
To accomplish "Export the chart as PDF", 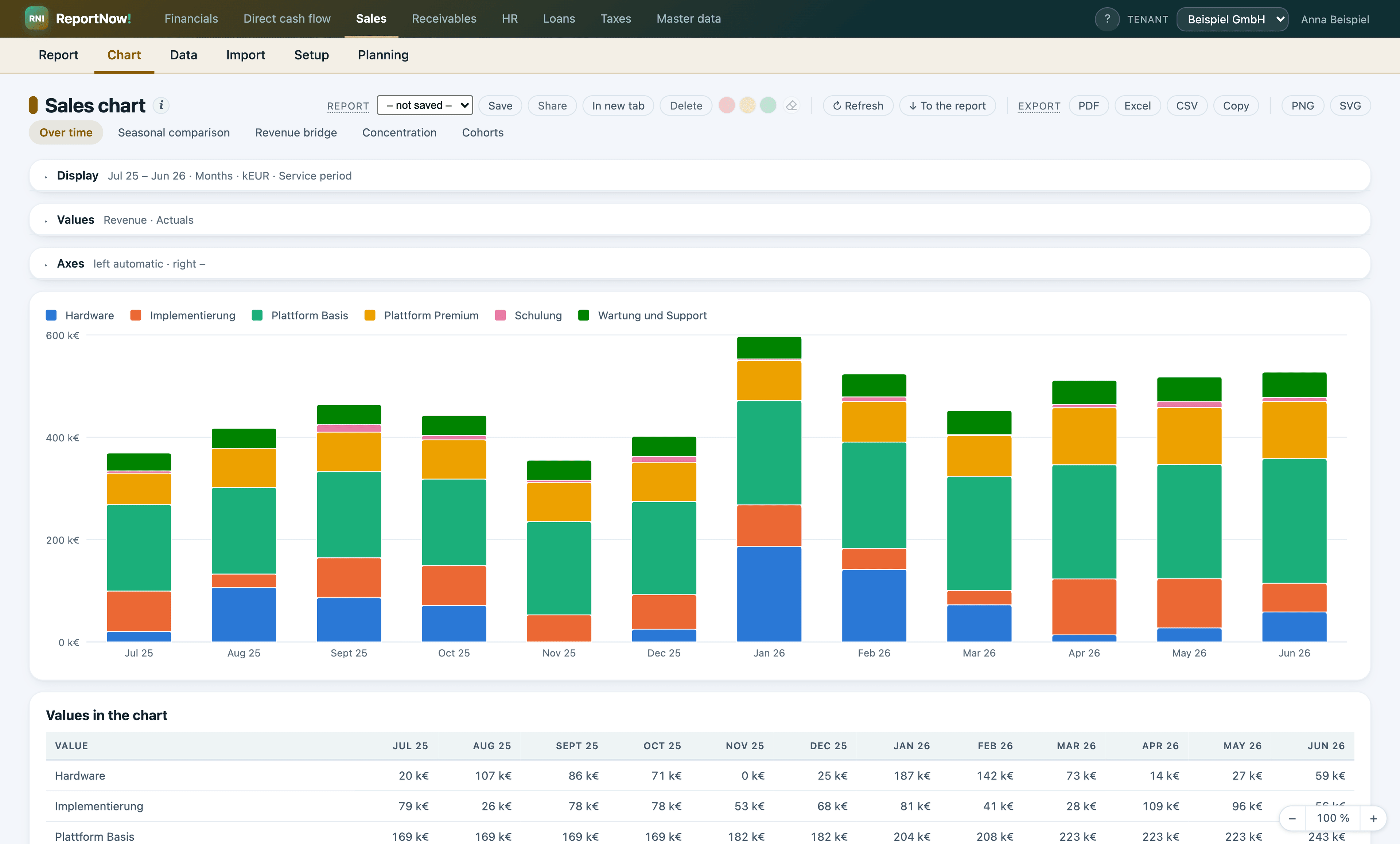I will (1088, 106).
